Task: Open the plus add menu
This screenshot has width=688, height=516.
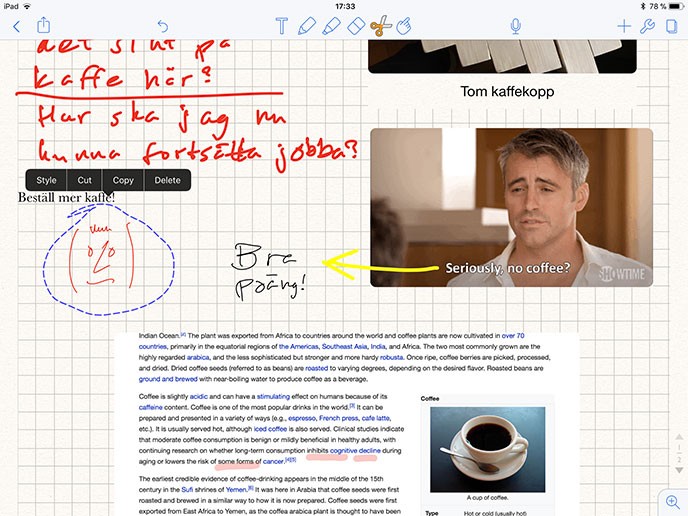Action: click(x=624, y=26)
